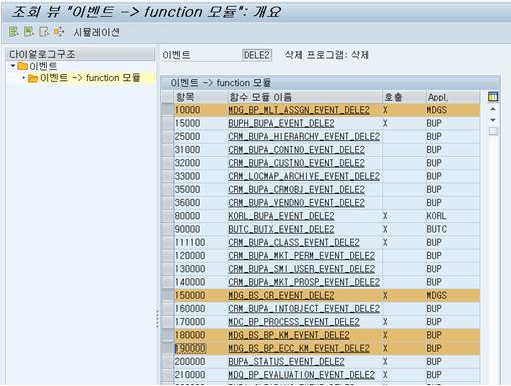Open CRM_BUPA_MKT_PROSP_EVENT_DELE2 link
The height and width of the screenshot is (386, 511).
point(304,282)
